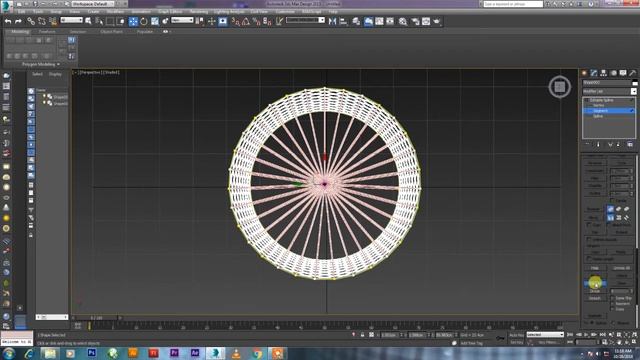Image resolution: width=640 pixels, height=360 pixels.
Task: Open the viewport plus-sign menu label
Action: tap(75, 72)
